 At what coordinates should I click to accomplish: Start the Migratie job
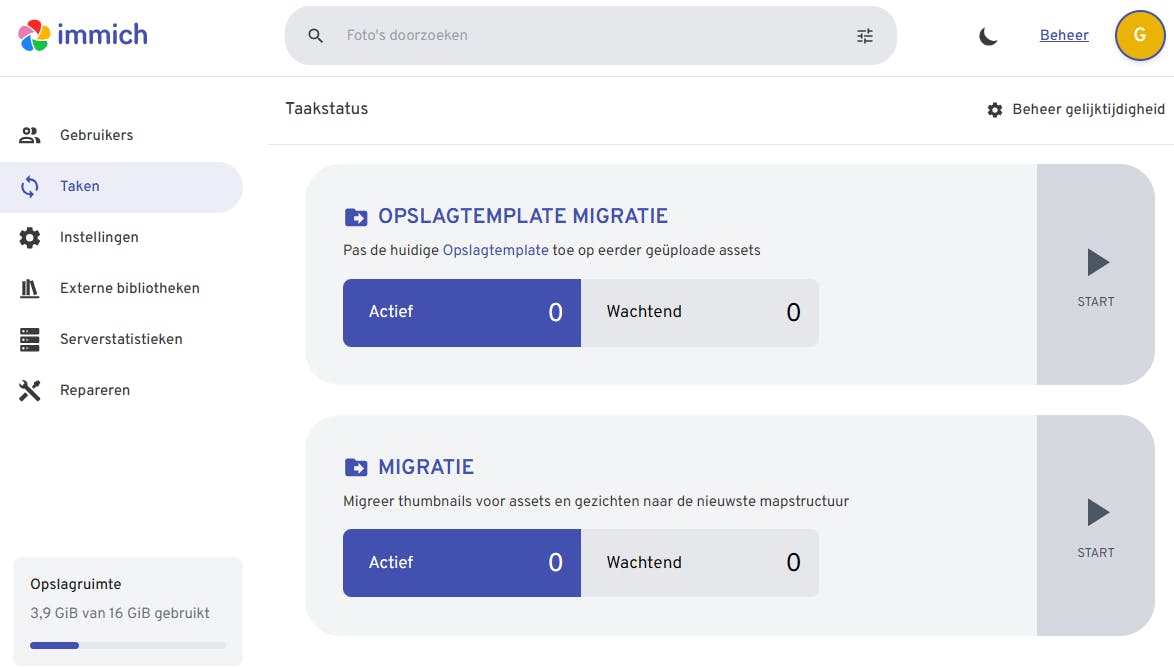[x=1096, y=526]
